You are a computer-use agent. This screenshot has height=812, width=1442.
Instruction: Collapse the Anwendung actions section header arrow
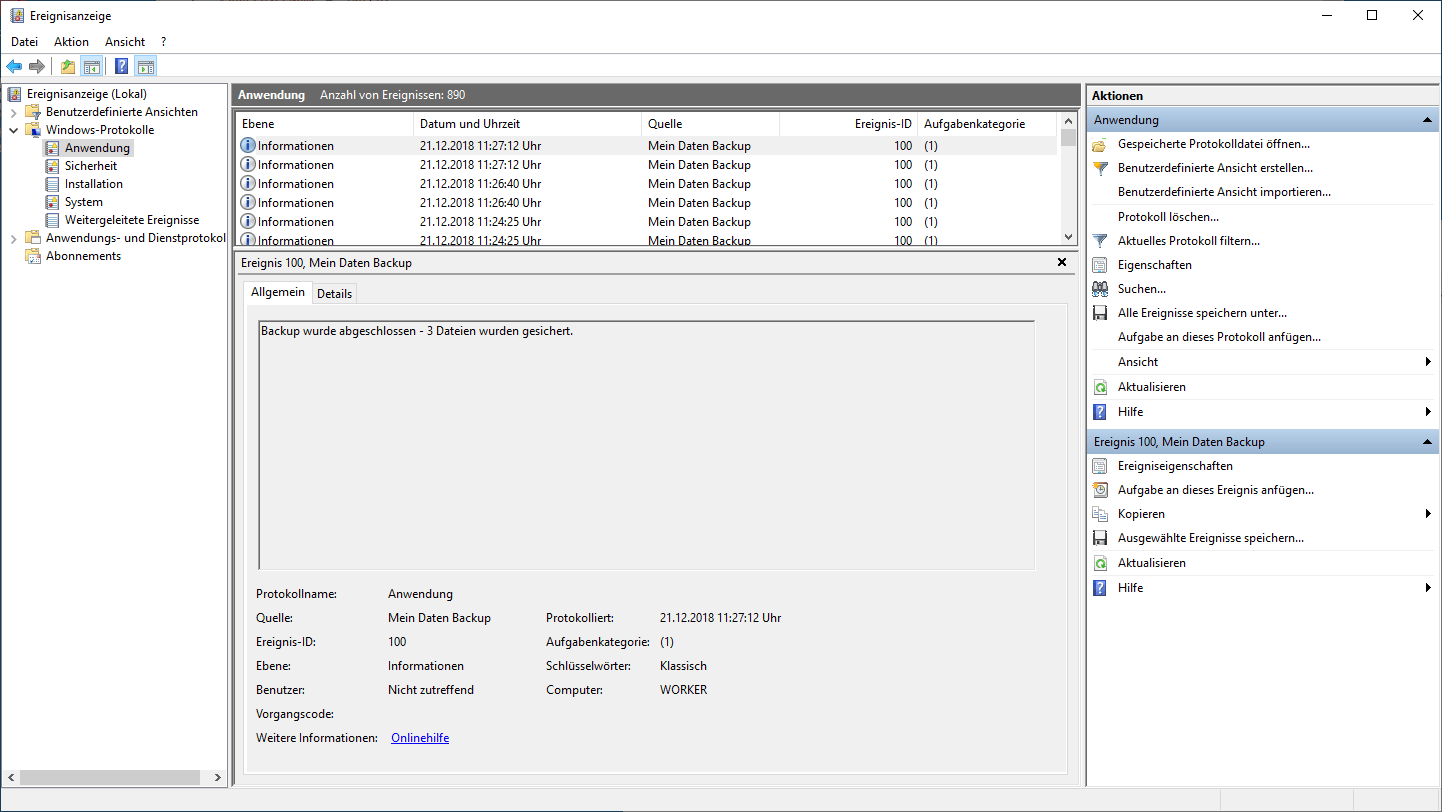point(1427,120)
